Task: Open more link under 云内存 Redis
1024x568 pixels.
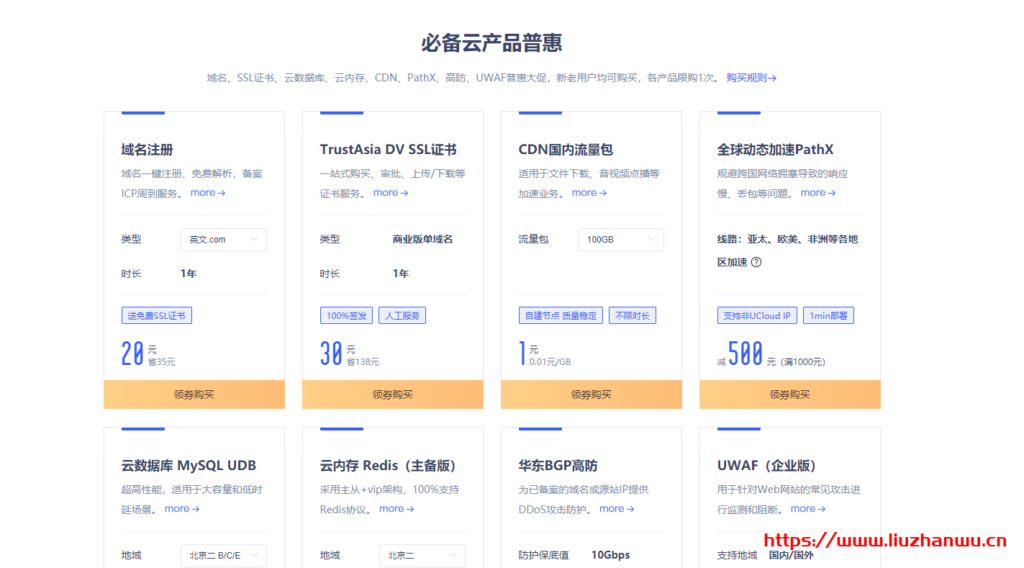Action: point(396,509)
